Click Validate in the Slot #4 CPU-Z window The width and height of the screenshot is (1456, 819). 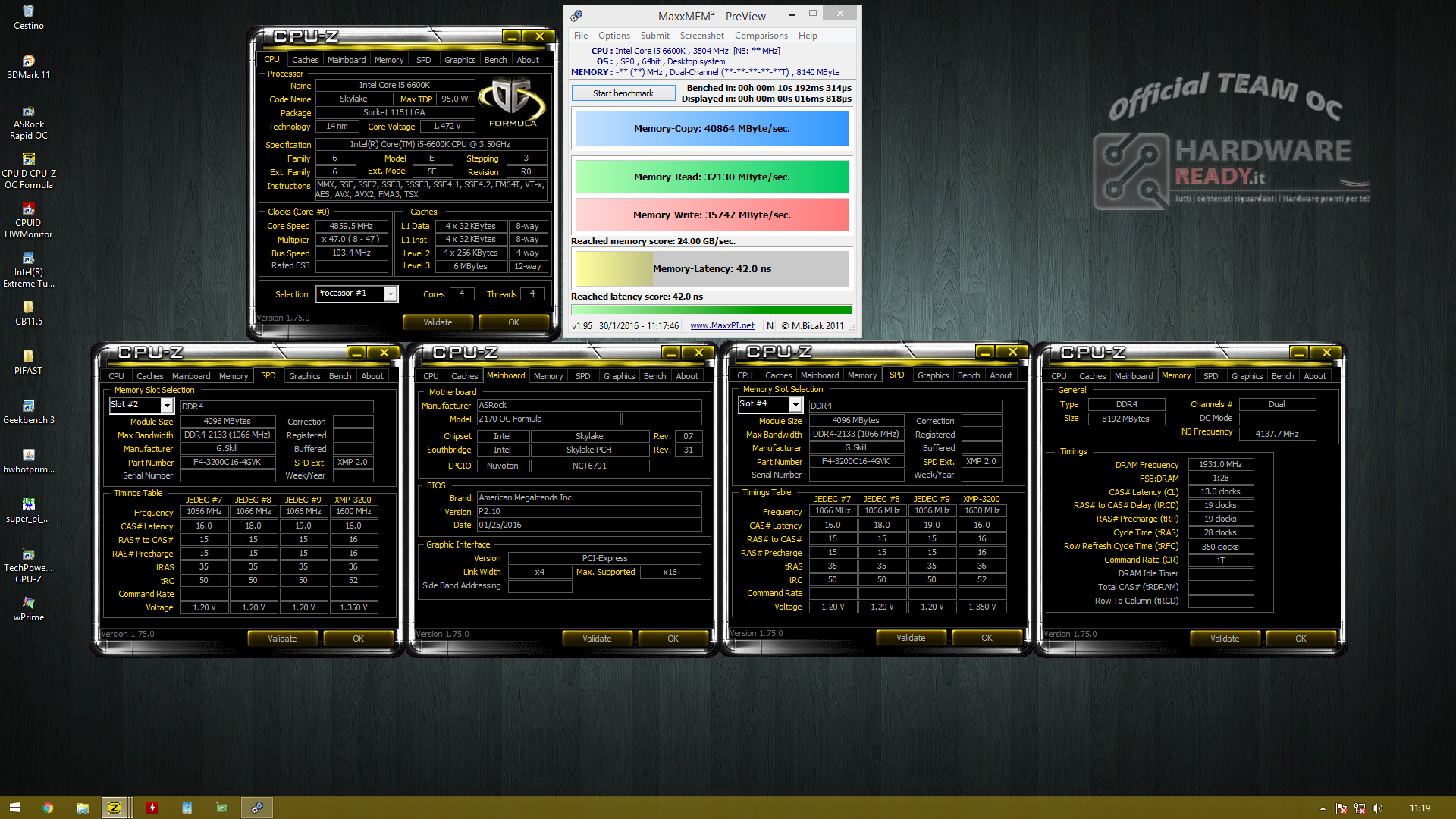pyautogui.click(x=911, y=638)
